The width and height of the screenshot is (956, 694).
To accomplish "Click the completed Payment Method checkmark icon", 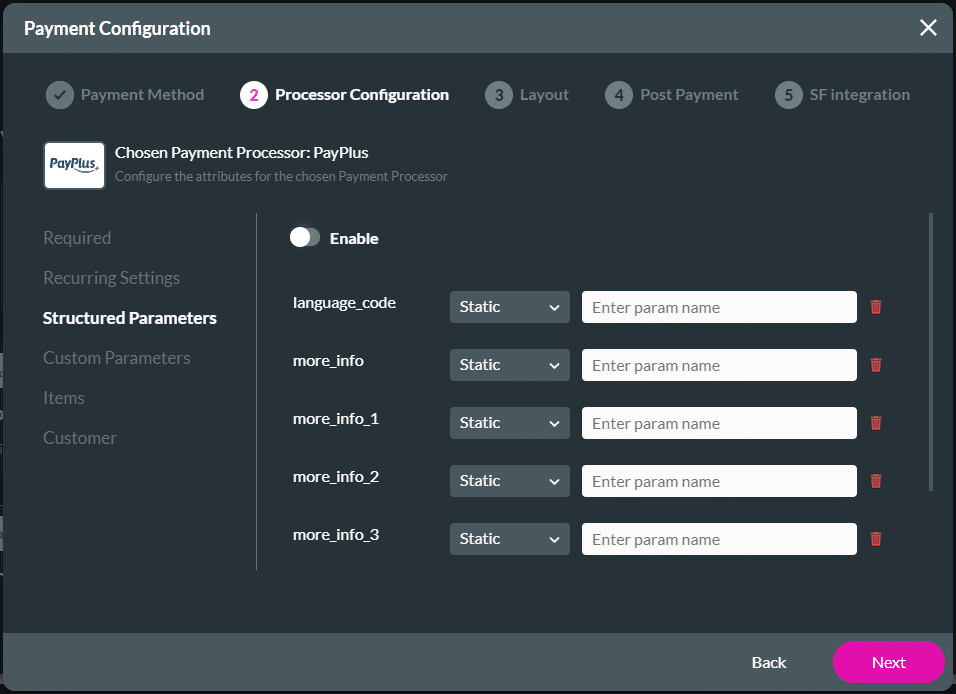I will click(x=59, y=95).
